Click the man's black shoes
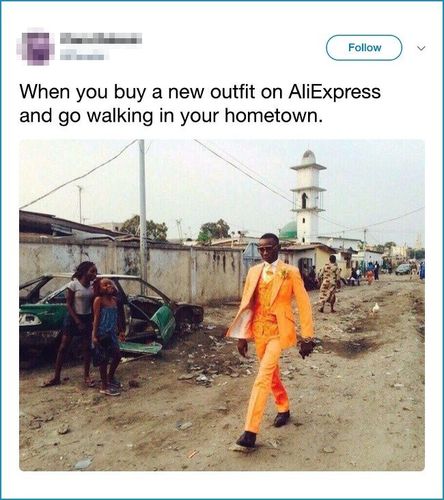 coord(263,430)
